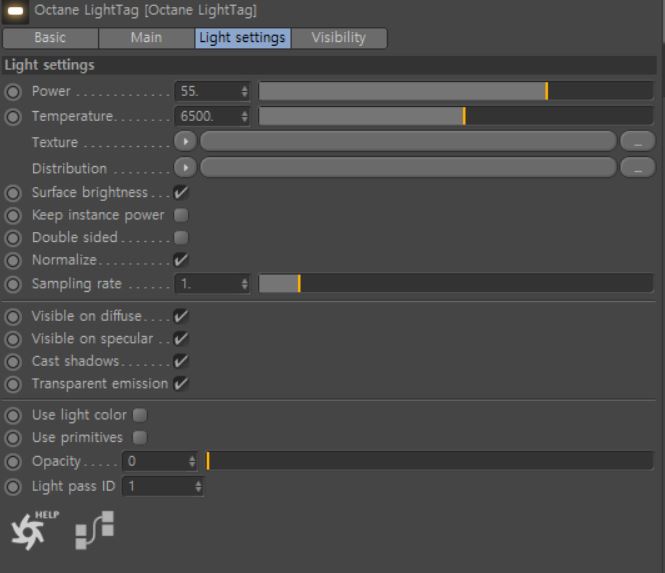Image resolution: width=665 pixels, height=573 pixels.
Task: Click the Light pass ID stepper arrows
Action: [198, 486]
